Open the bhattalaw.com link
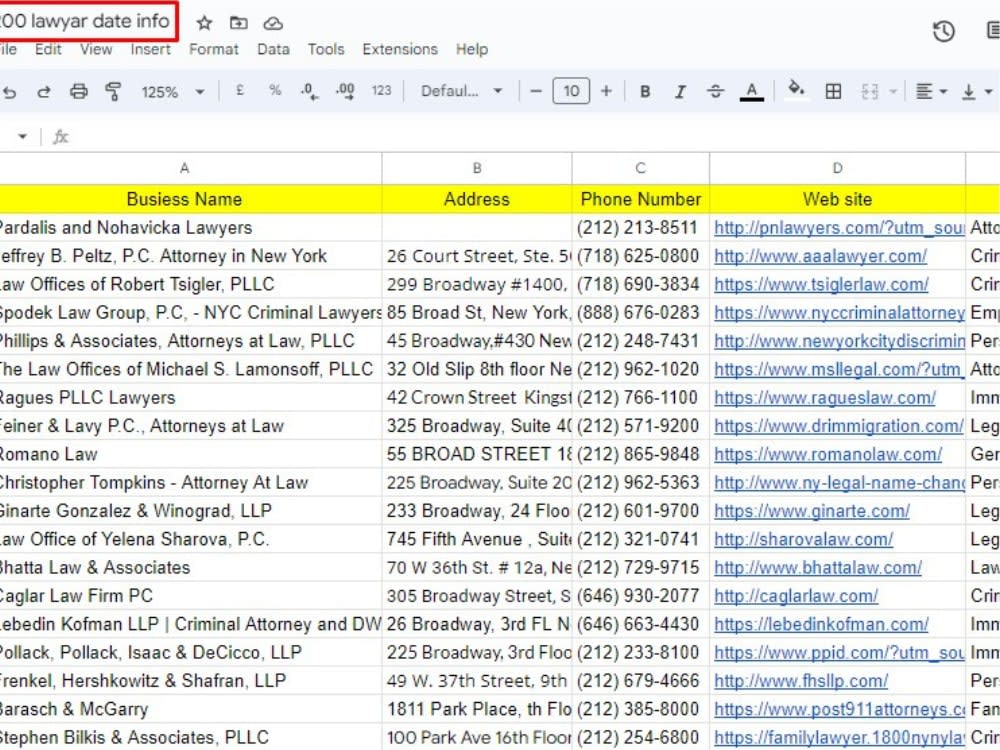Viewport: 1000px width, 750px height. click(x=818, y=568)
